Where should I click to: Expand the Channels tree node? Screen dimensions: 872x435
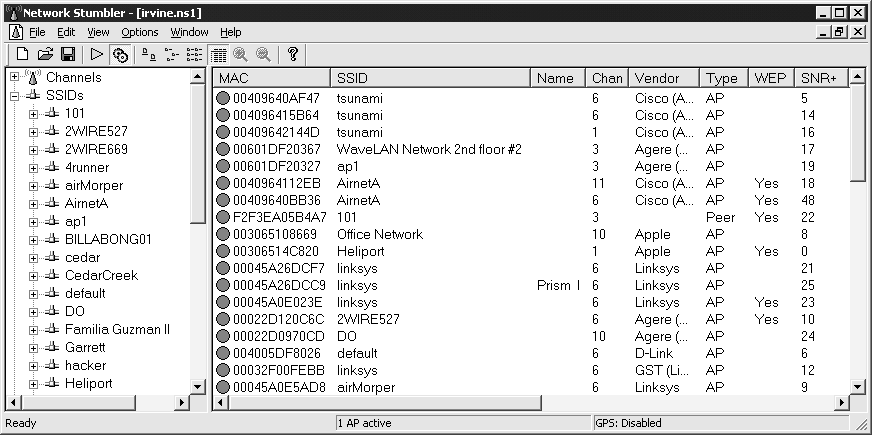coord(14,77)
